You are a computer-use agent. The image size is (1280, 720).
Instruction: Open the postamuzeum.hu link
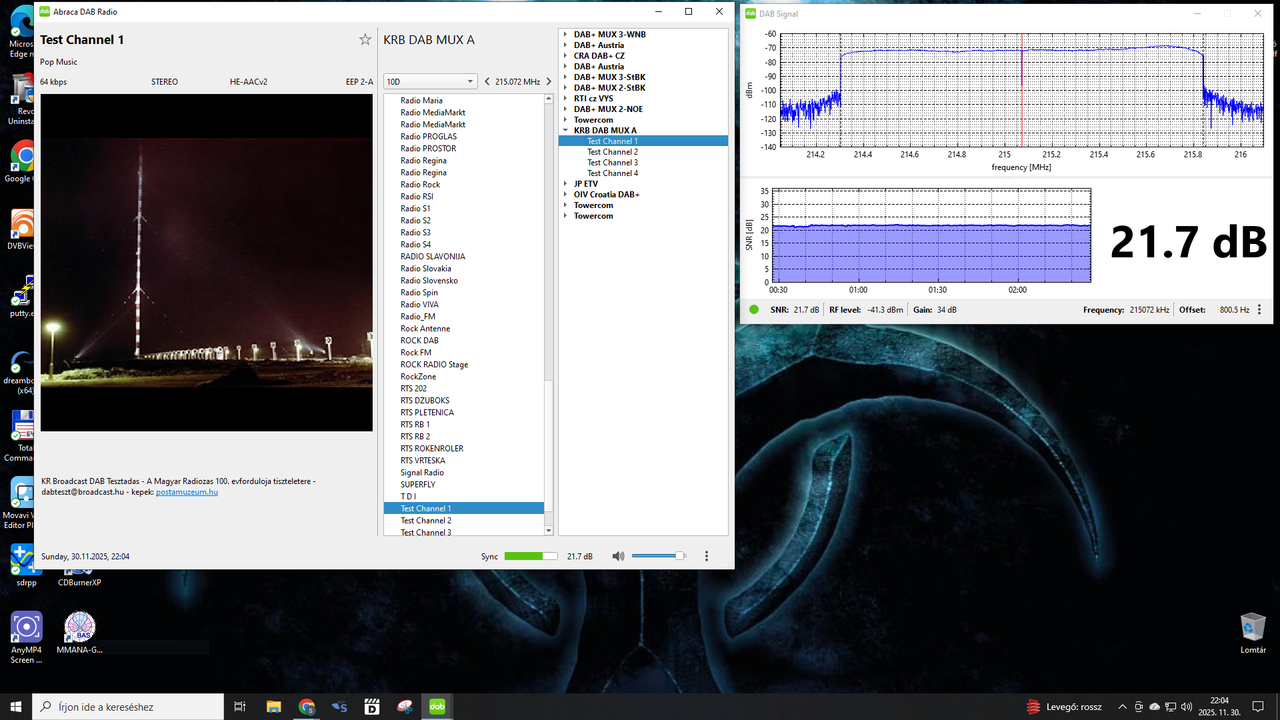pos(187,492)
